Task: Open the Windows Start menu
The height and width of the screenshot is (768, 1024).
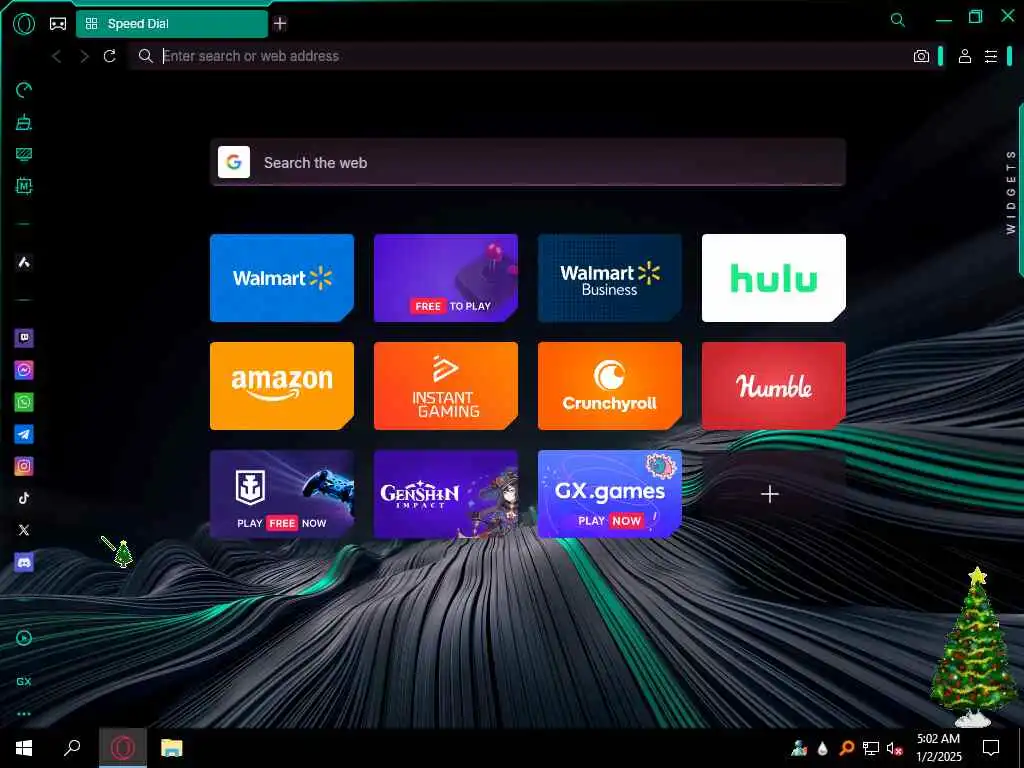Action: pyautogui.click(x=24, y=748)
